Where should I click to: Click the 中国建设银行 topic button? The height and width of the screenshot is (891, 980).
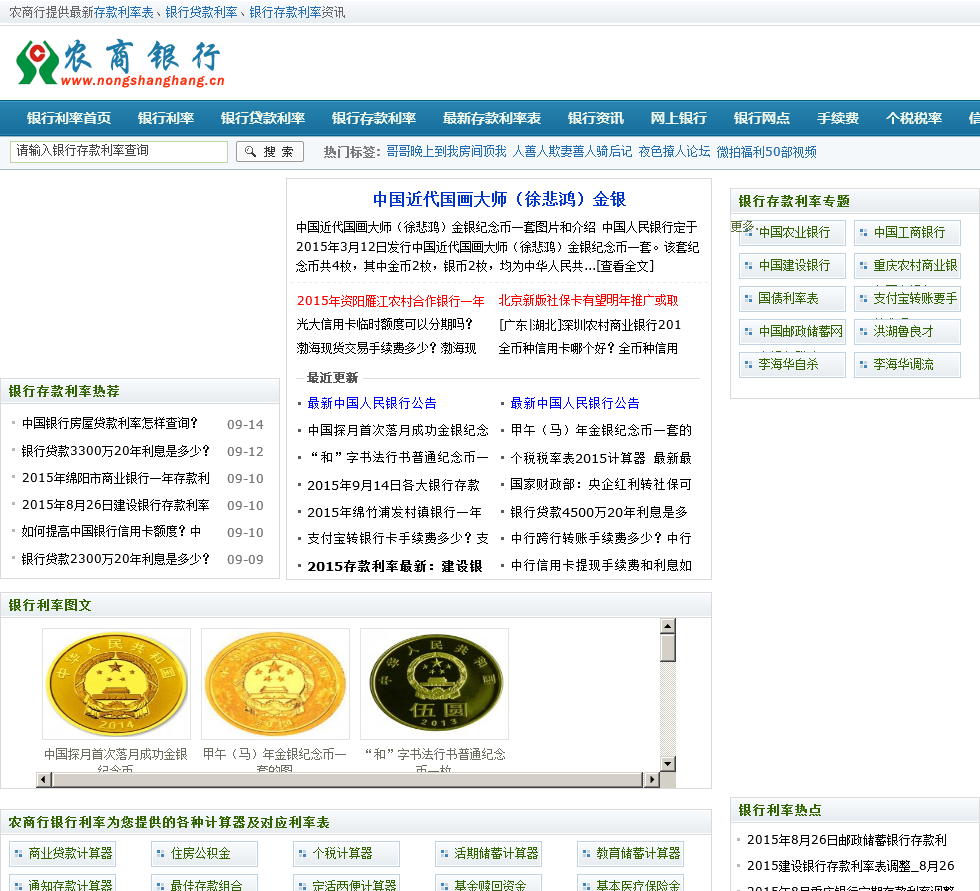point(792,266)
